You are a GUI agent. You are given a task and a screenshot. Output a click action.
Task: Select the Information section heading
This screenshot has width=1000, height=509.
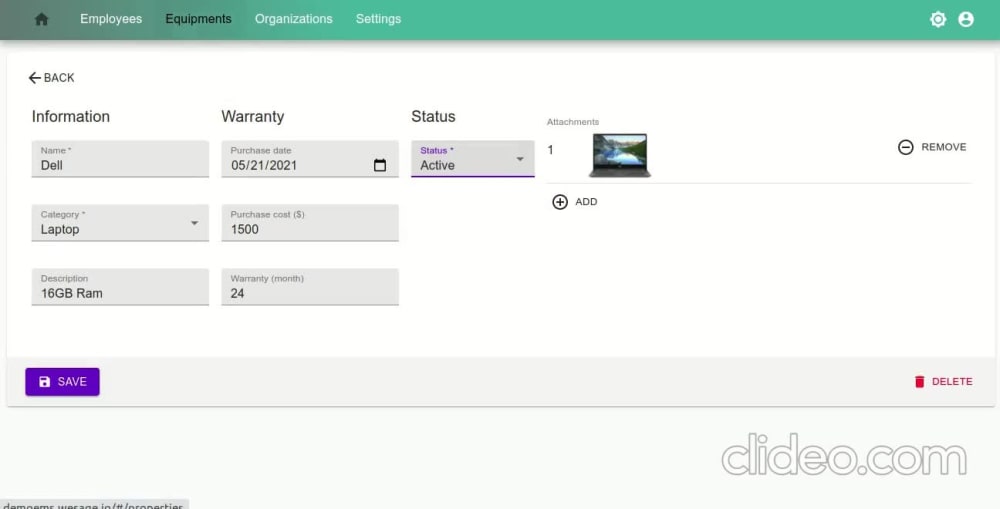[x=71, y=117]
